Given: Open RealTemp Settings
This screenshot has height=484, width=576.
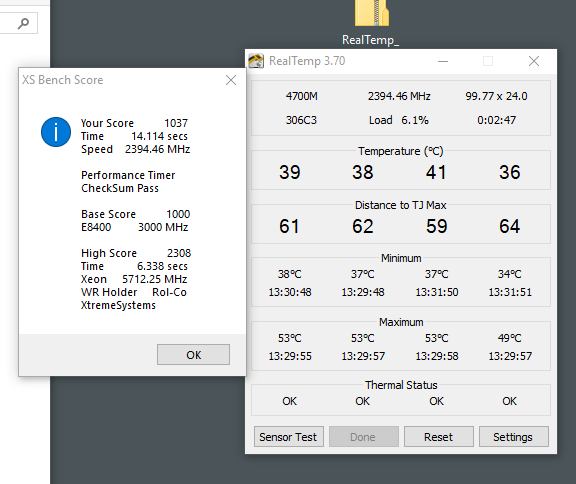Looking at the screenshot, I should (x=513, y=437).
